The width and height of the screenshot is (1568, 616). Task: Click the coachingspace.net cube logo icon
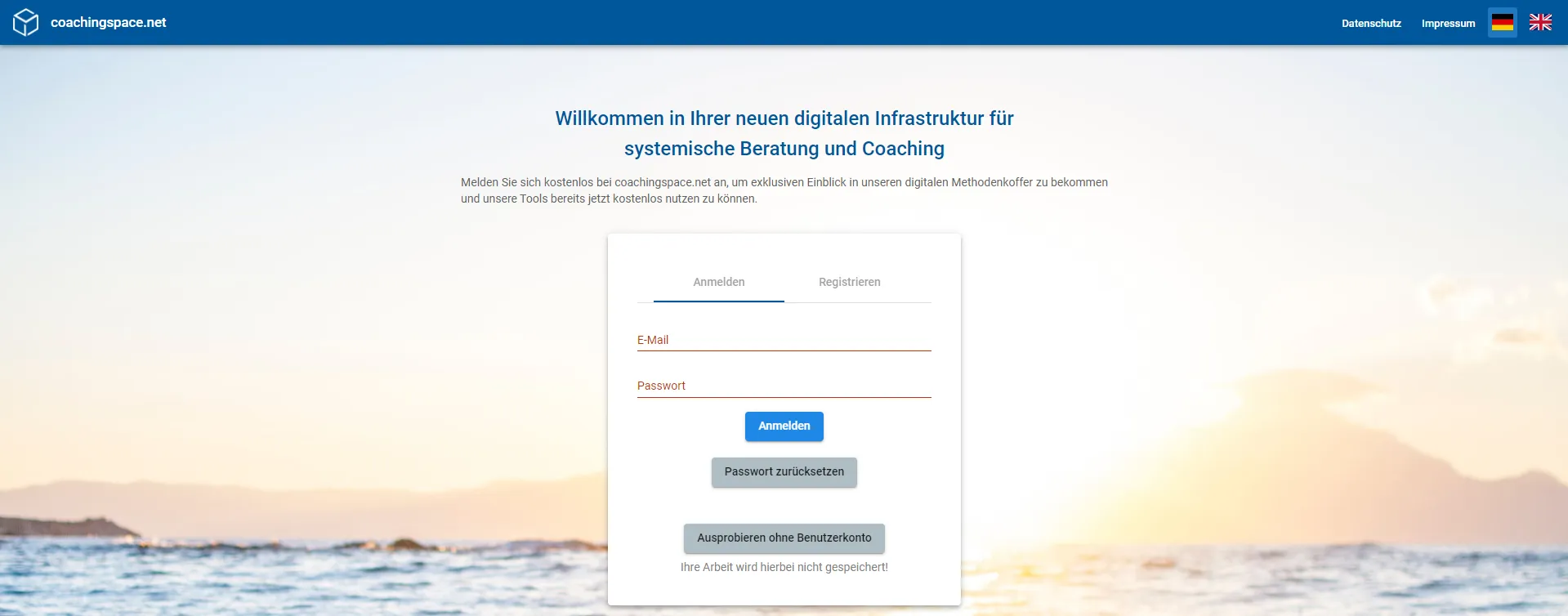25,22
